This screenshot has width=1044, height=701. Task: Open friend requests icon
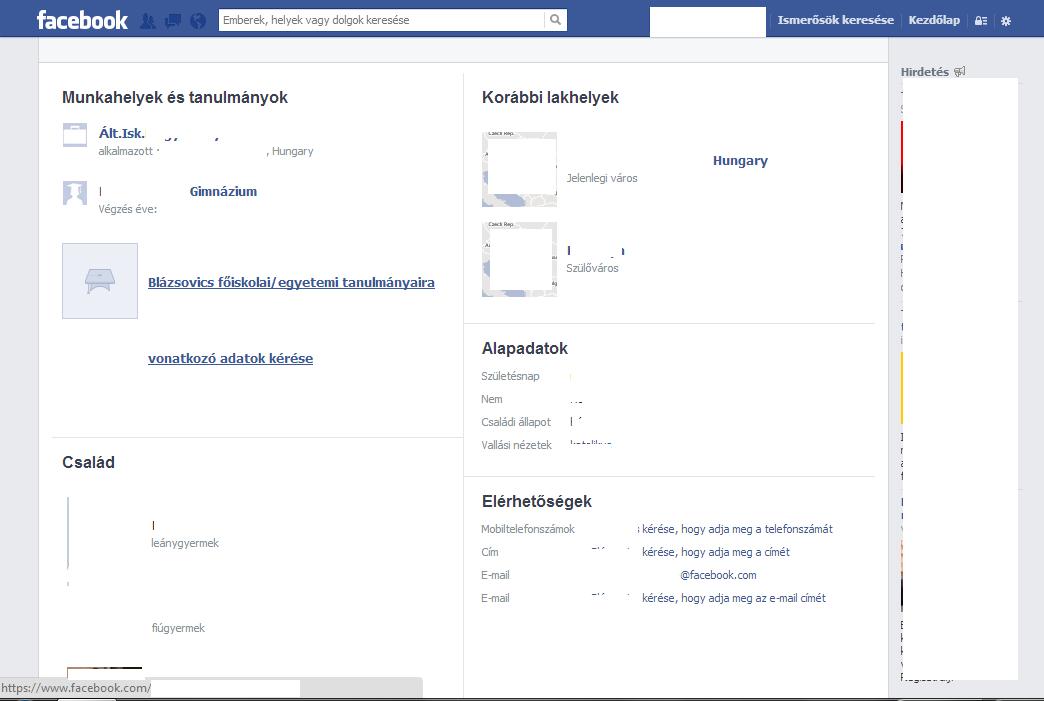coord(148,21)
